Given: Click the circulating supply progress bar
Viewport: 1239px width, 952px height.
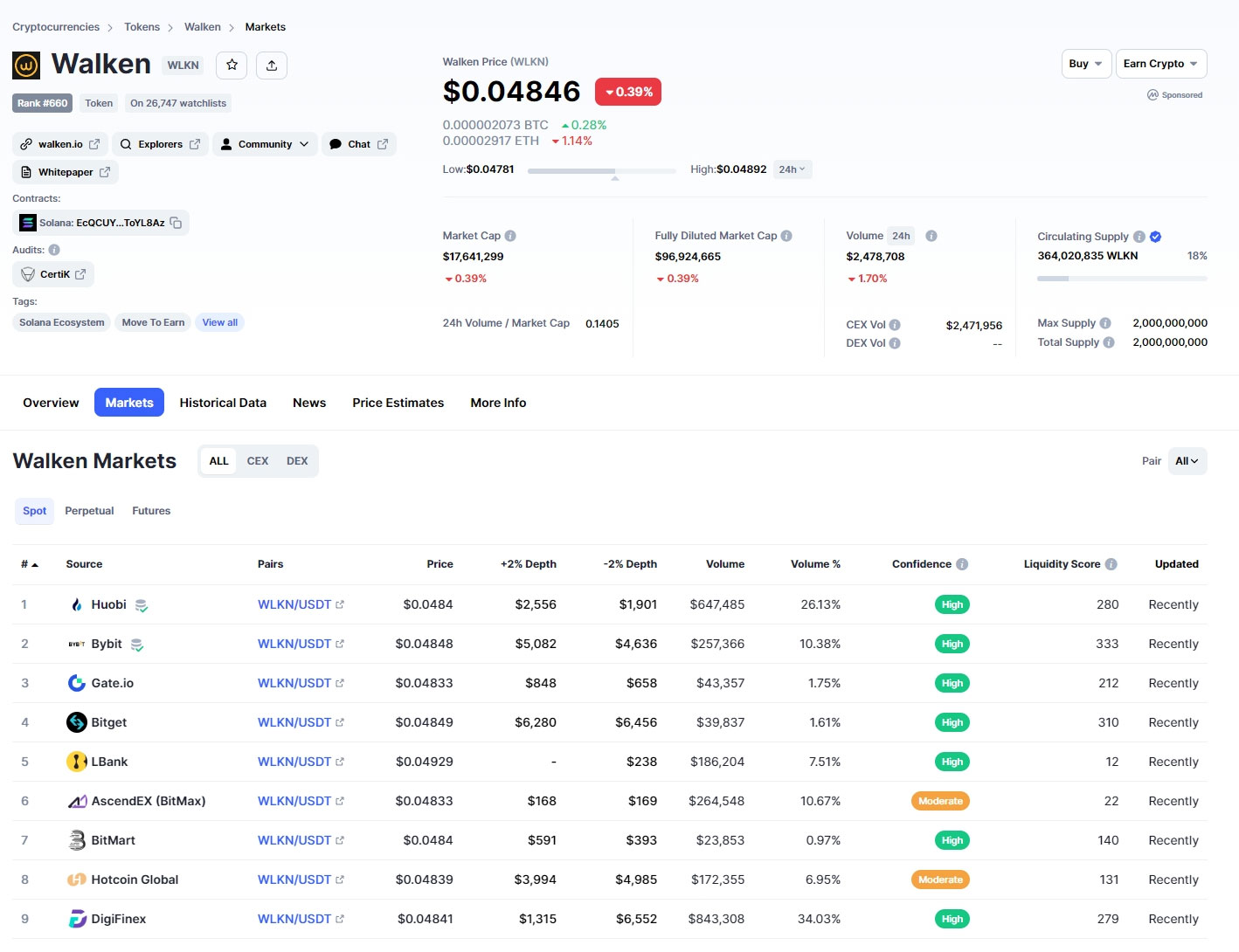Looking at the screenshot, I should click(x=1122, y=279).
